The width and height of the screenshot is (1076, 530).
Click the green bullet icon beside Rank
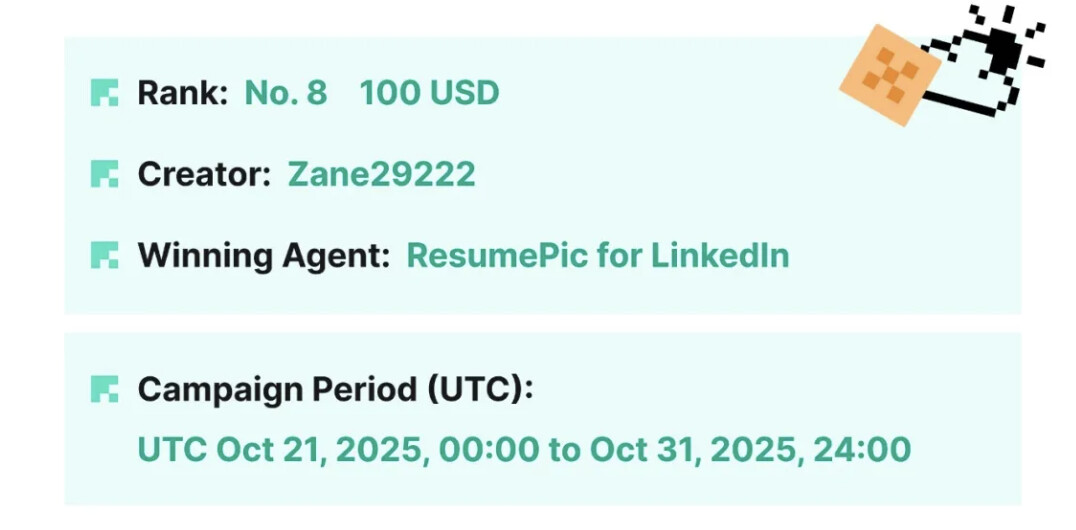(104, 93)
